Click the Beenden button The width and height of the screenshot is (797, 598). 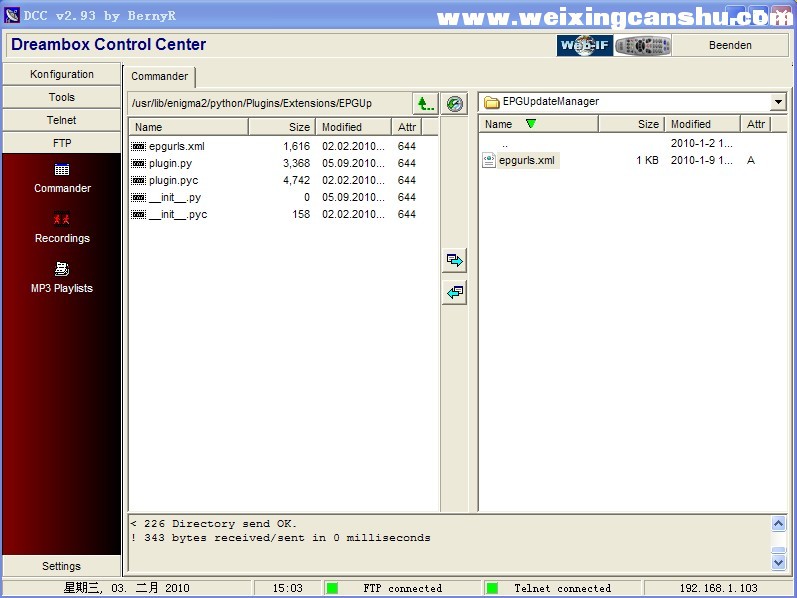coord(730,45)
